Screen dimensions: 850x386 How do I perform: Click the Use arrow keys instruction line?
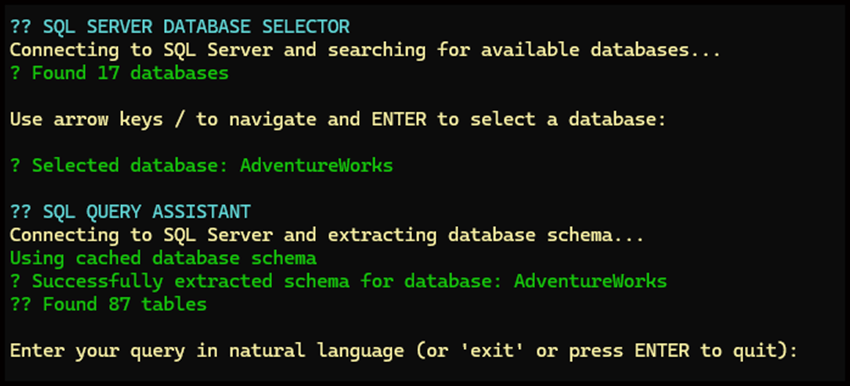[338, 119]
